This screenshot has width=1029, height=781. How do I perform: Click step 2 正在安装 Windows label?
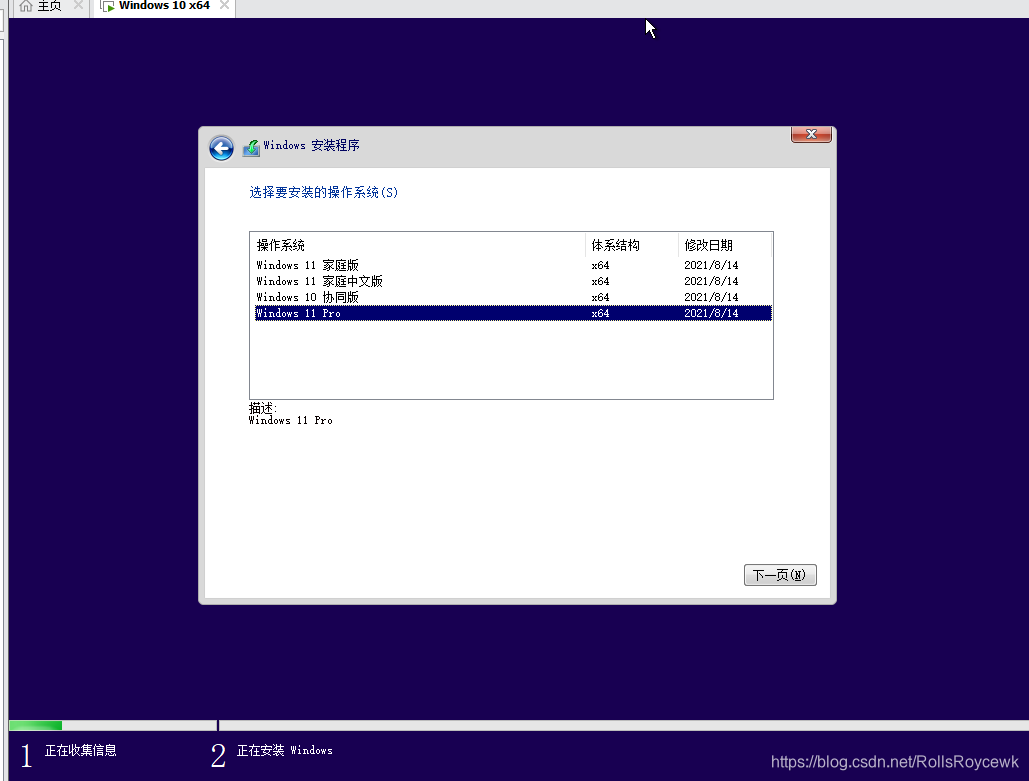[x=284, y=750]
